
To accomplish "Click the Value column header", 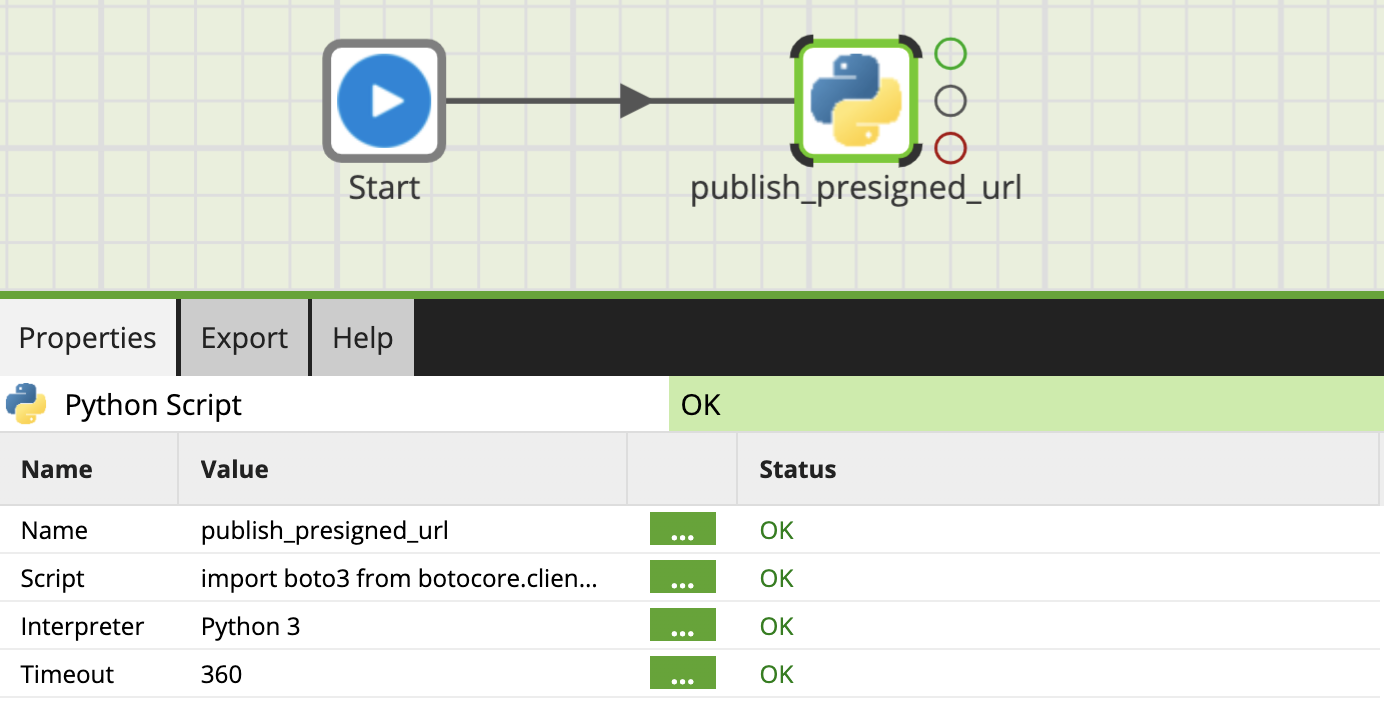I will pos(234,469).
